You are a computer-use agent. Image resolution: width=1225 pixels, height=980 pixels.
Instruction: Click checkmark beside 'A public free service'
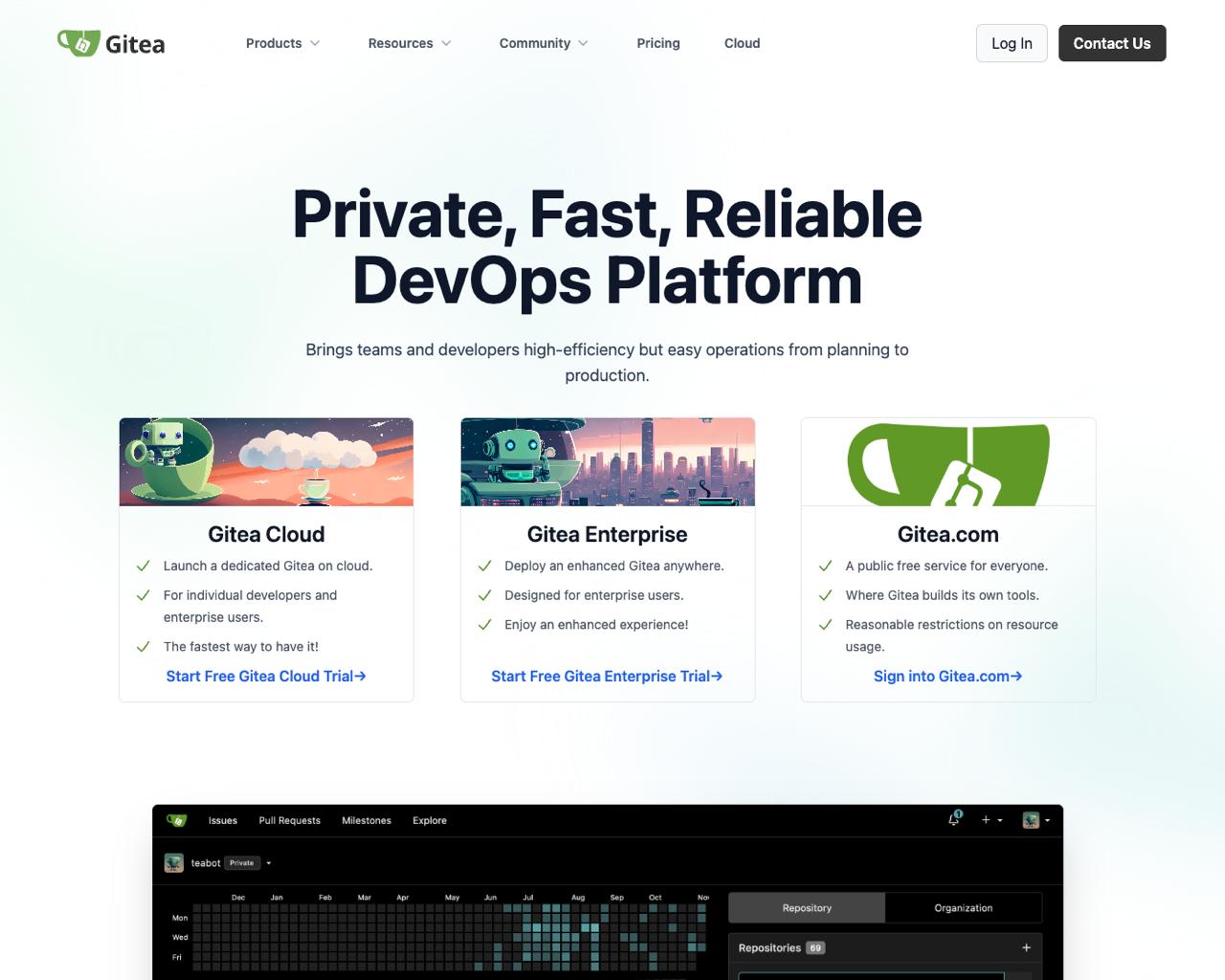click(x=825, y=566)
